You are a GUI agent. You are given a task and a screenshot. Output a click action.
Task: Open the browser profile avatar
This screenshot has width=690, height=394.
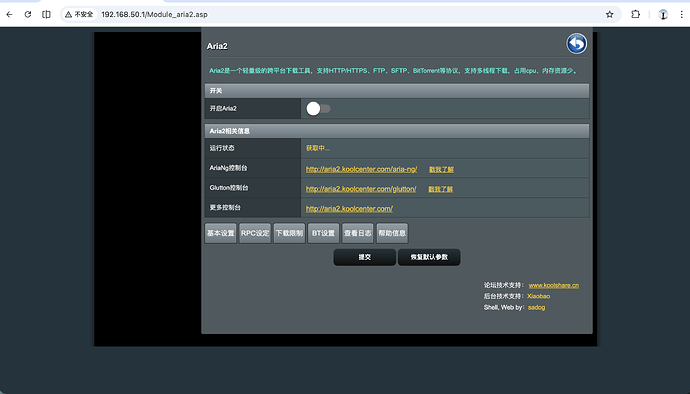[663, 15]
